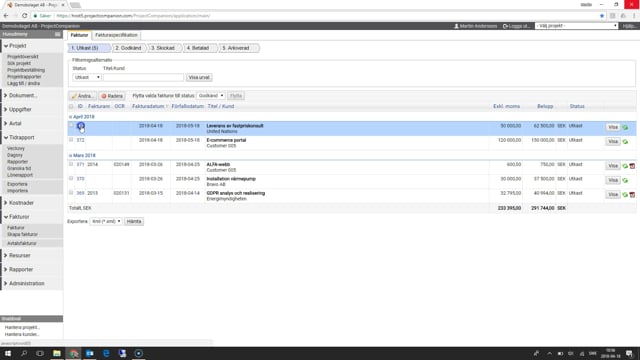Viewport: 640px width, 360px height.
Task: Click the Hämta export button
Action: coord(134,221)
